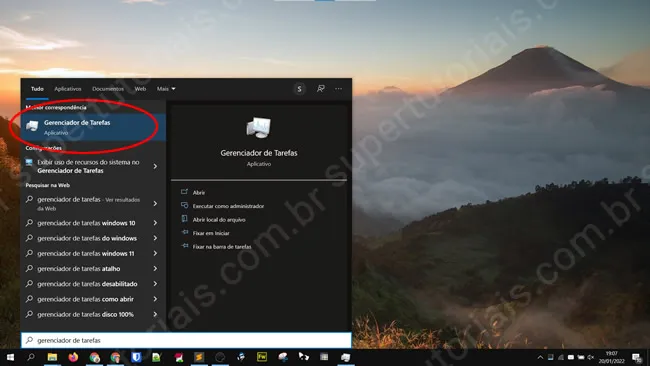Screen dimensions: 650x366
Task: Click the large Gerenciador de Tarefas preview icon
Action: click(x=259, y=127)
